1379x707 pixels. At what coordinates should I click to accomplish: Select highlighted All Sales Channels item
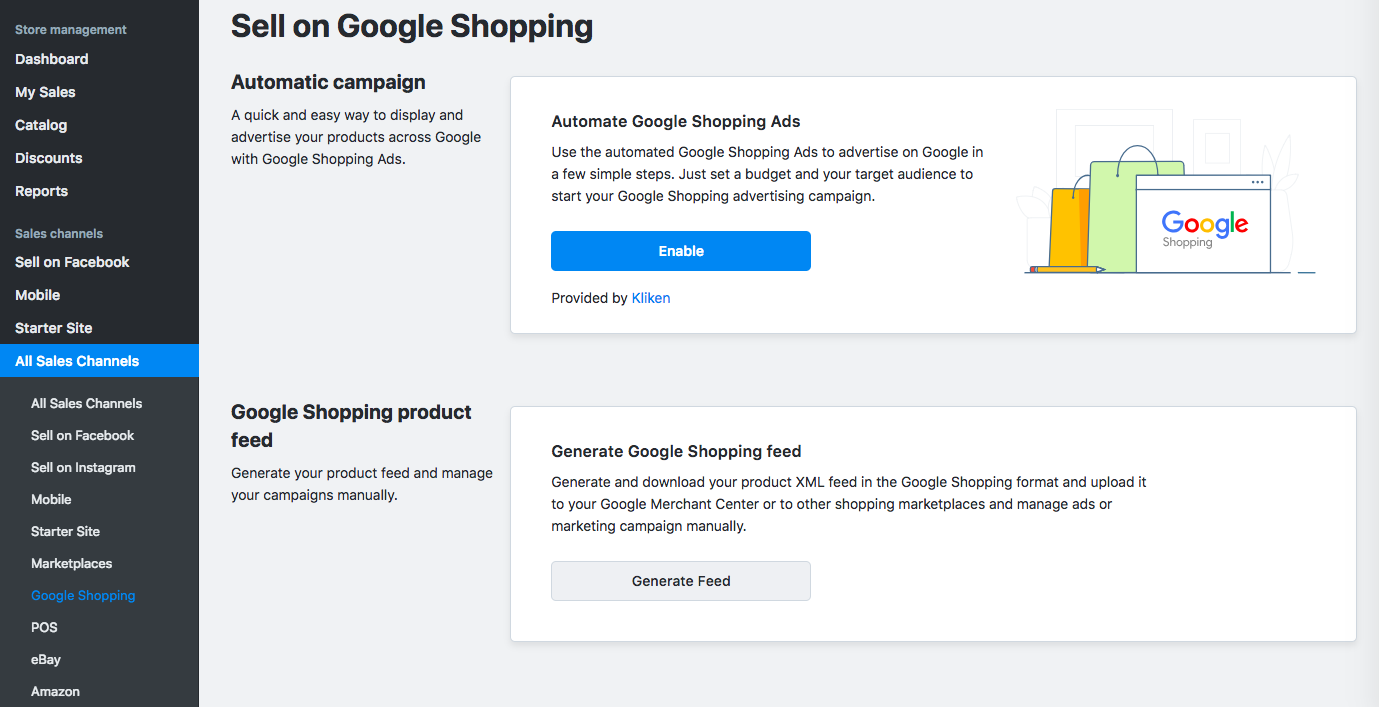(x=99, y=361)
